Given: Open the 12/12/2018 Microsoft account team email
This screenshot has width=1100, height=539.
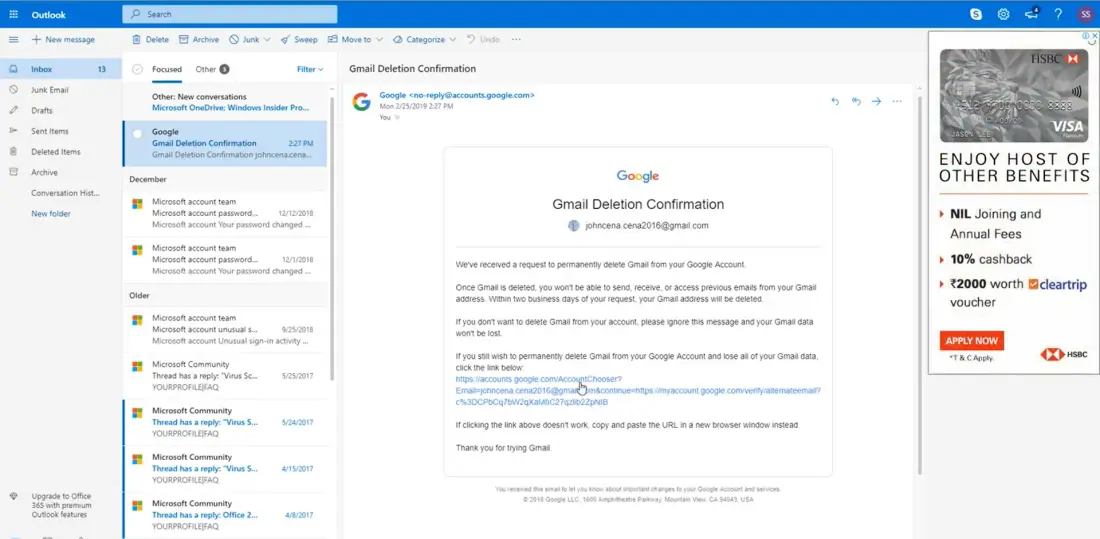Looking at the screenshot, I should (224, 213).
